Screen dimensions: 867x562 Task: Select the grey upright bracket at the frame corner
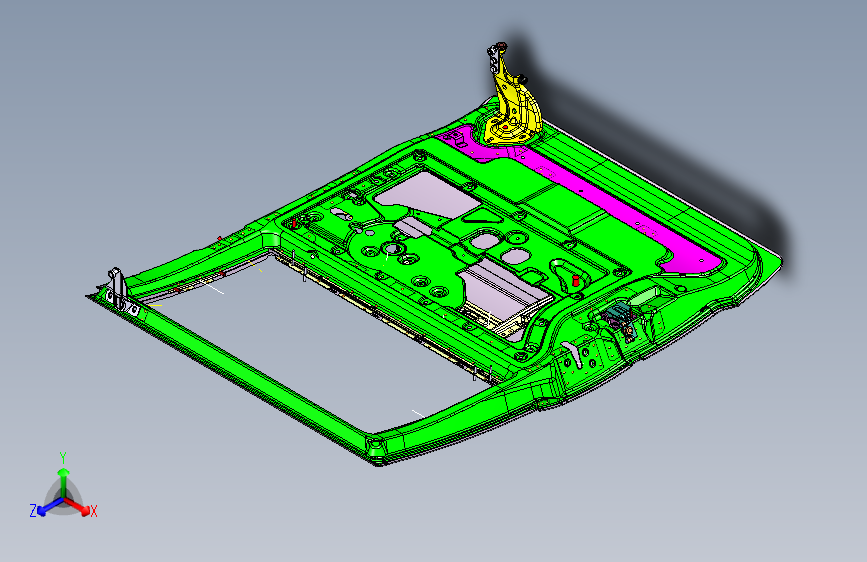117,288
